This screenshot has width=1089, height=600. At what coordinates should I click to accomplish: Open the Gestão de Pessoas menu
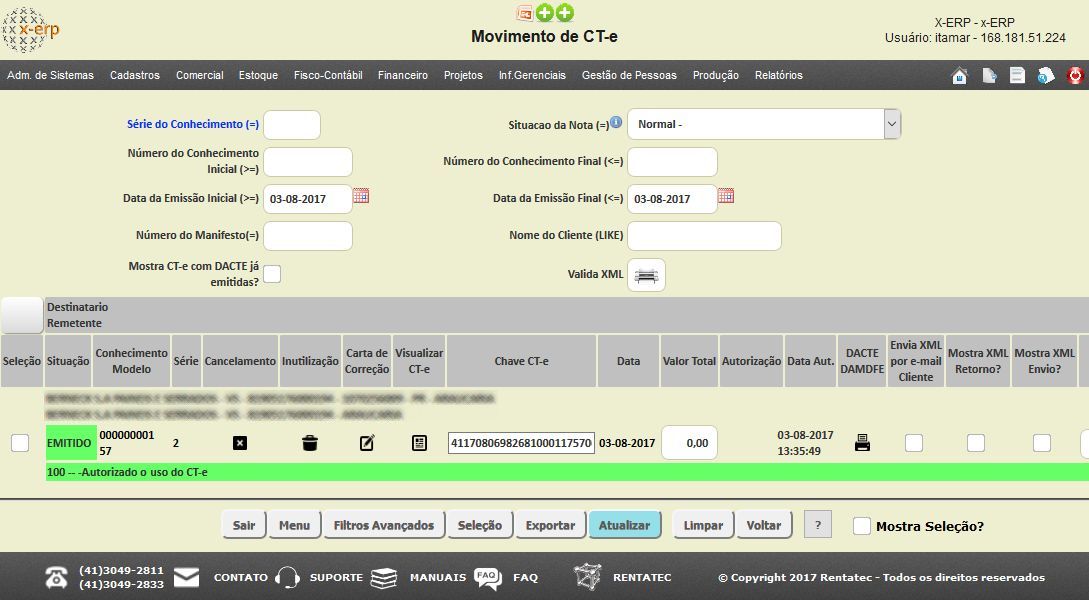[x=629, y=75]
